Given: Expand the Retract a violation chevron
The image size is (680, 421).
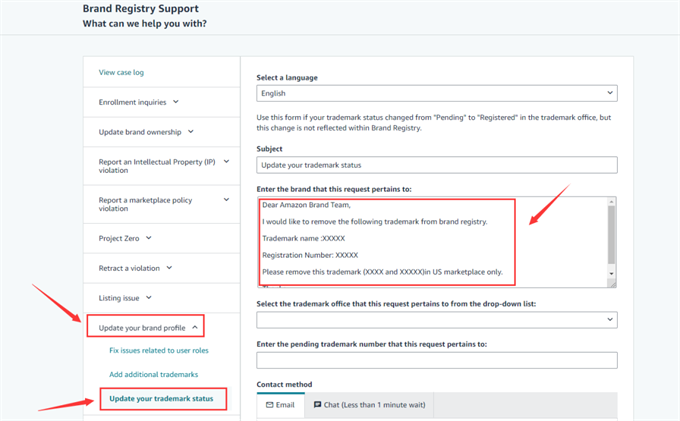Looking at the screenshot, I should point(169,268).
